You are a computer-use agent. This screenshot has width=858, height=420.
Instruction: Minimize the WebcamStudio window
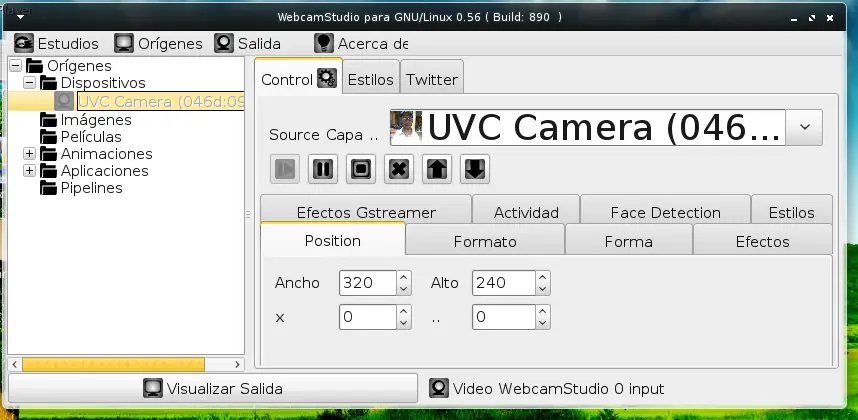coord(794,19)
